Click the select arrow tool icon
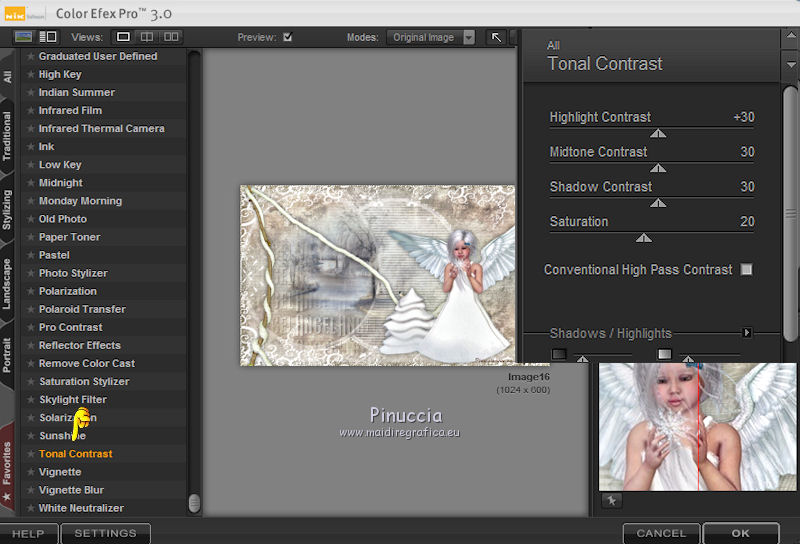The width and height of the screenshot is (800, 544). point(496,37)
